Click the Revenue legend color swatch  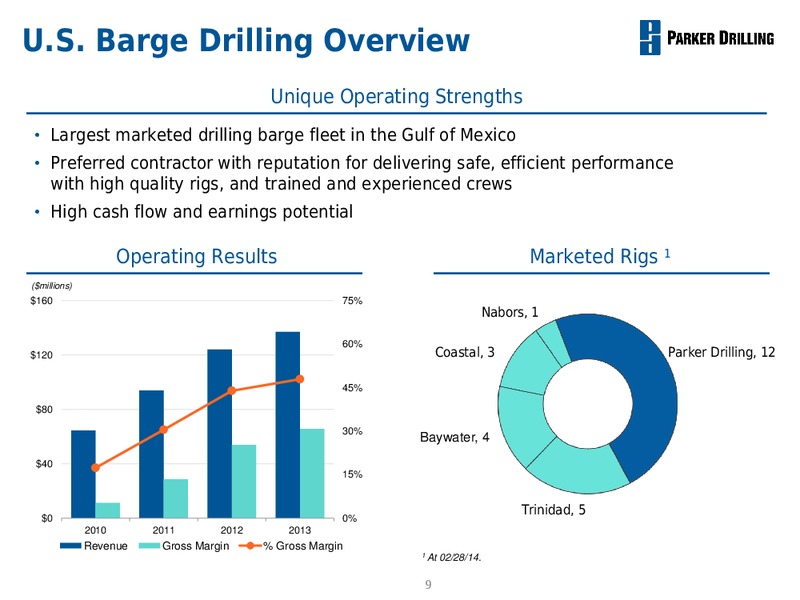click(70, 546)
